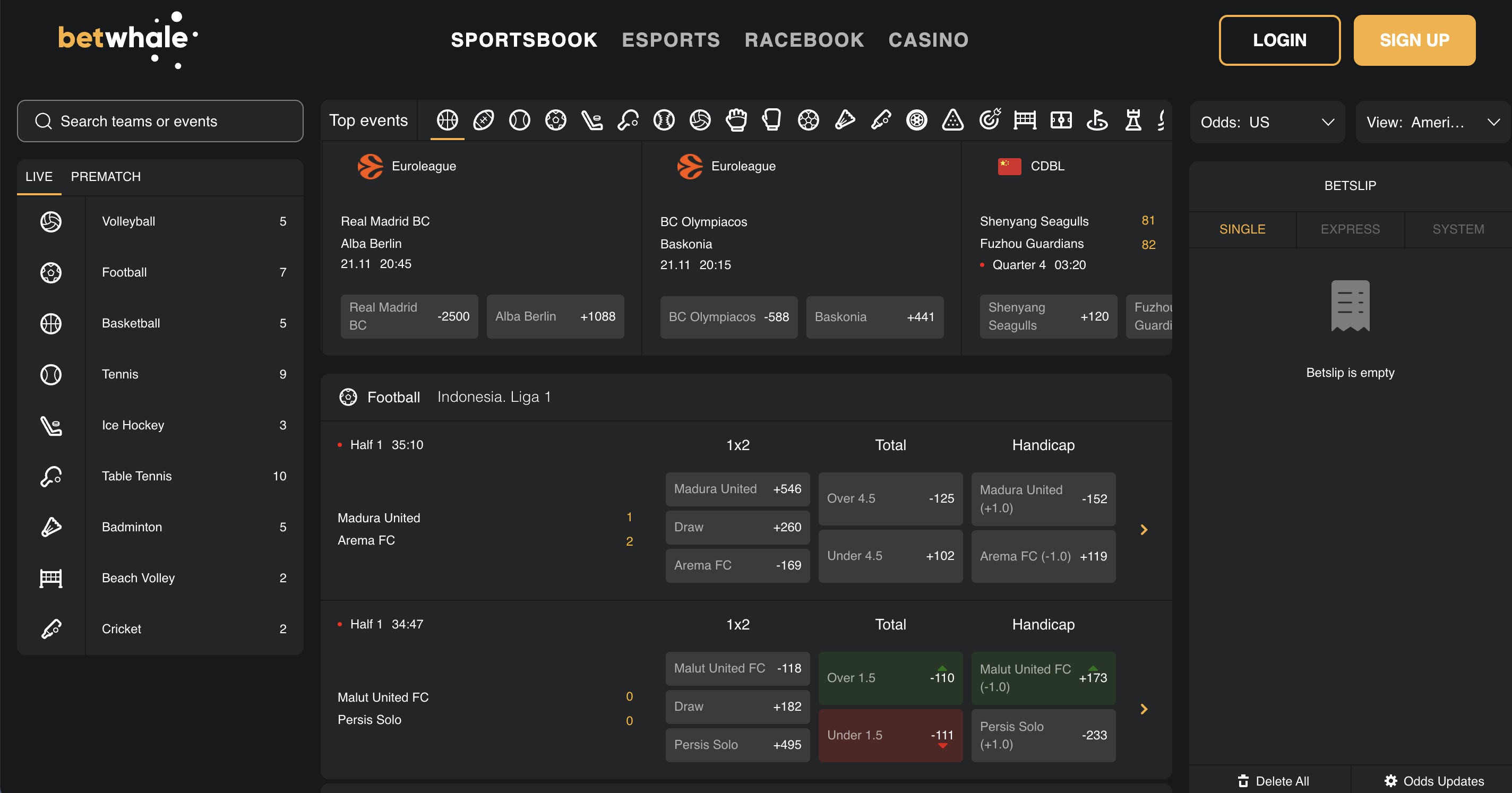Open Tennis in the live sports list
The image size is (1512, 793).
coord(160,375)
